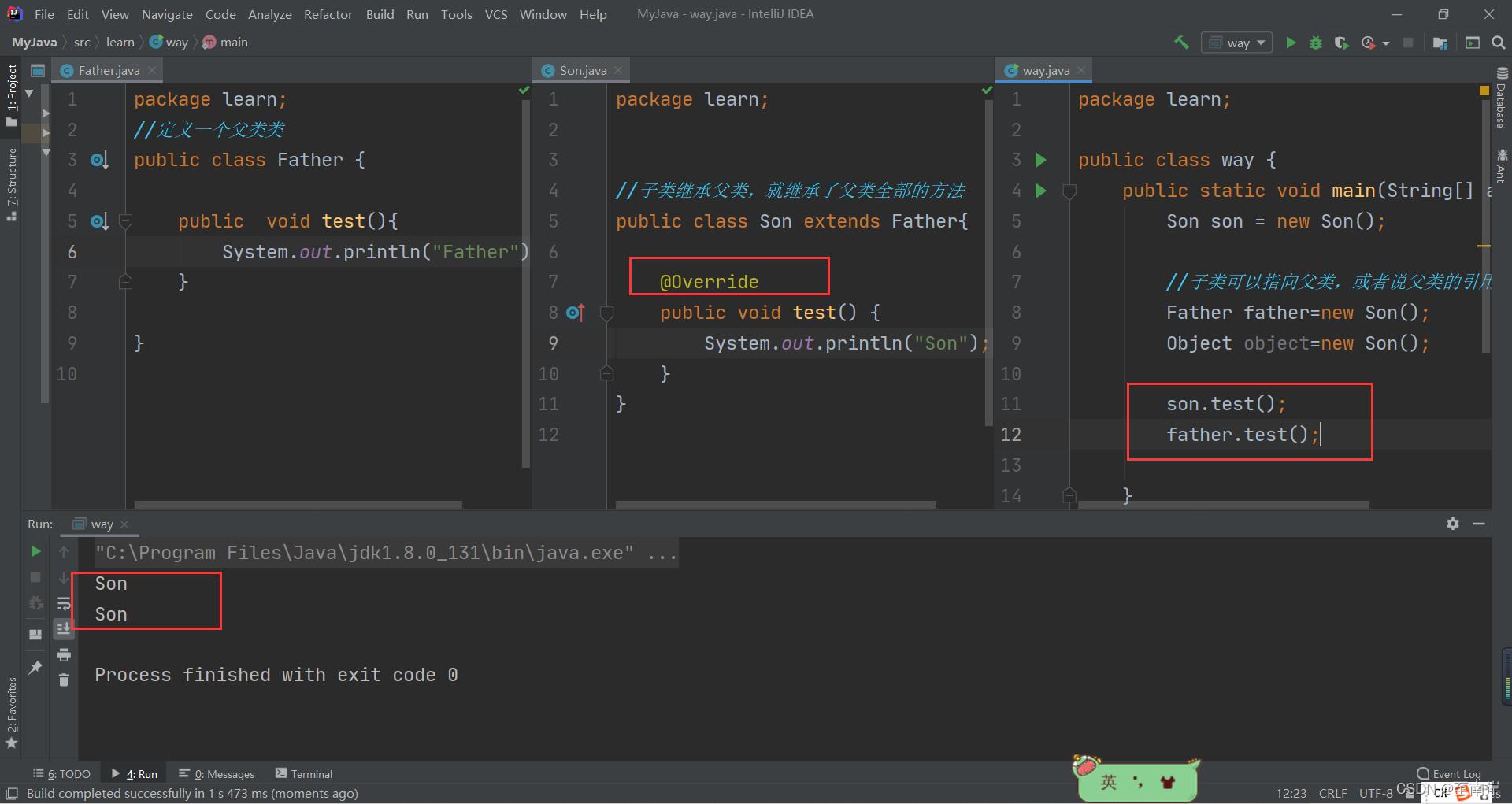1512x804 pixels.
Task: Select the 'learn' breadcrumb in navigation bar
Action: (120, 43)
